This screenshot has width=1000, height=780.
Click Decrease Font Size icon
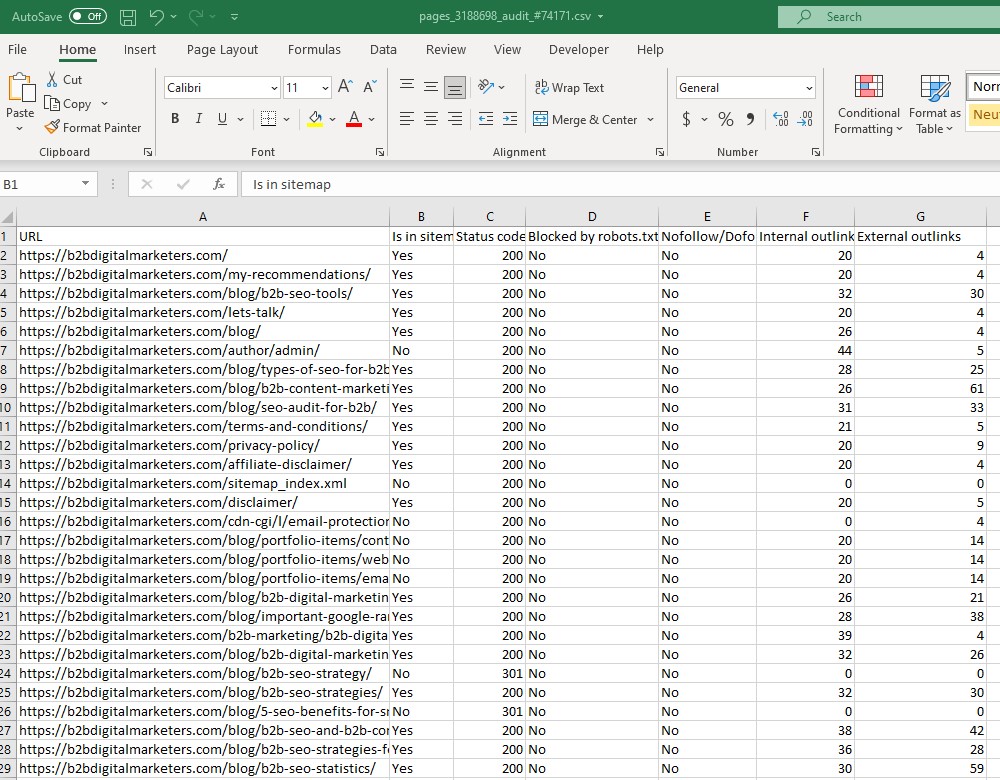coord(370,86)
